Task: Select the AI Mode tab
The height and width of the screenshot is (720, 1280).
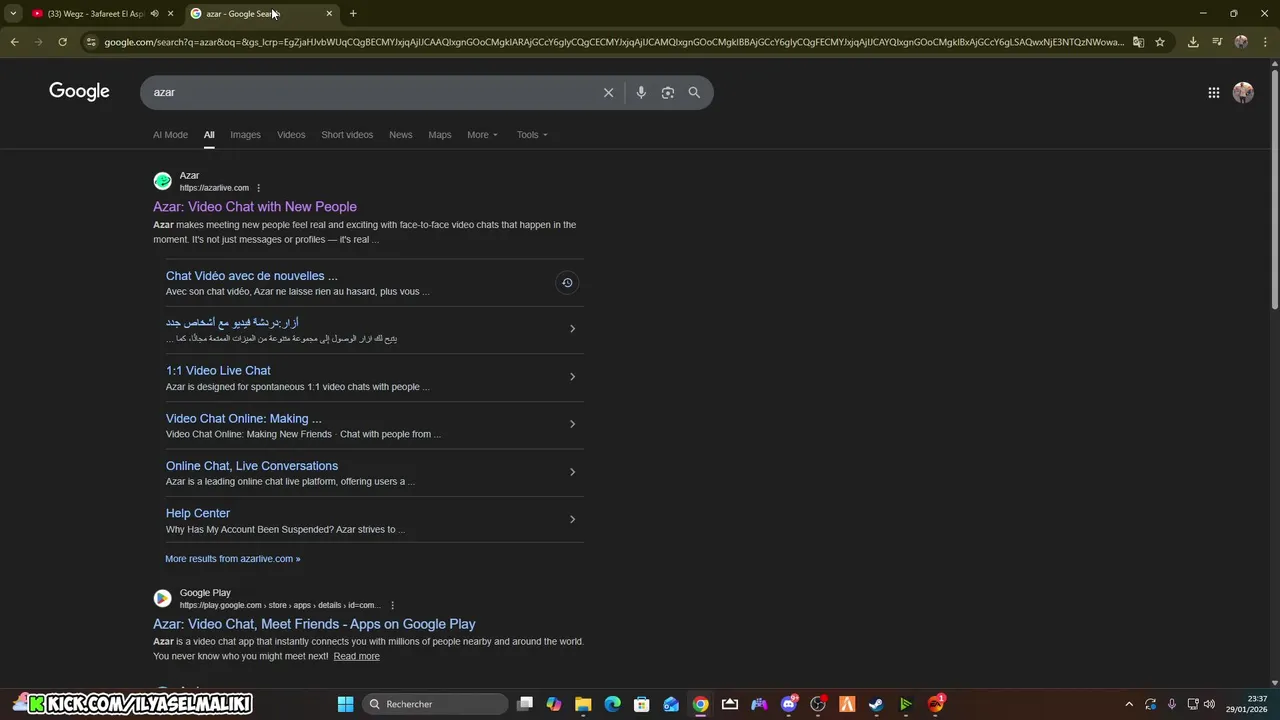Action: point(170,134)
